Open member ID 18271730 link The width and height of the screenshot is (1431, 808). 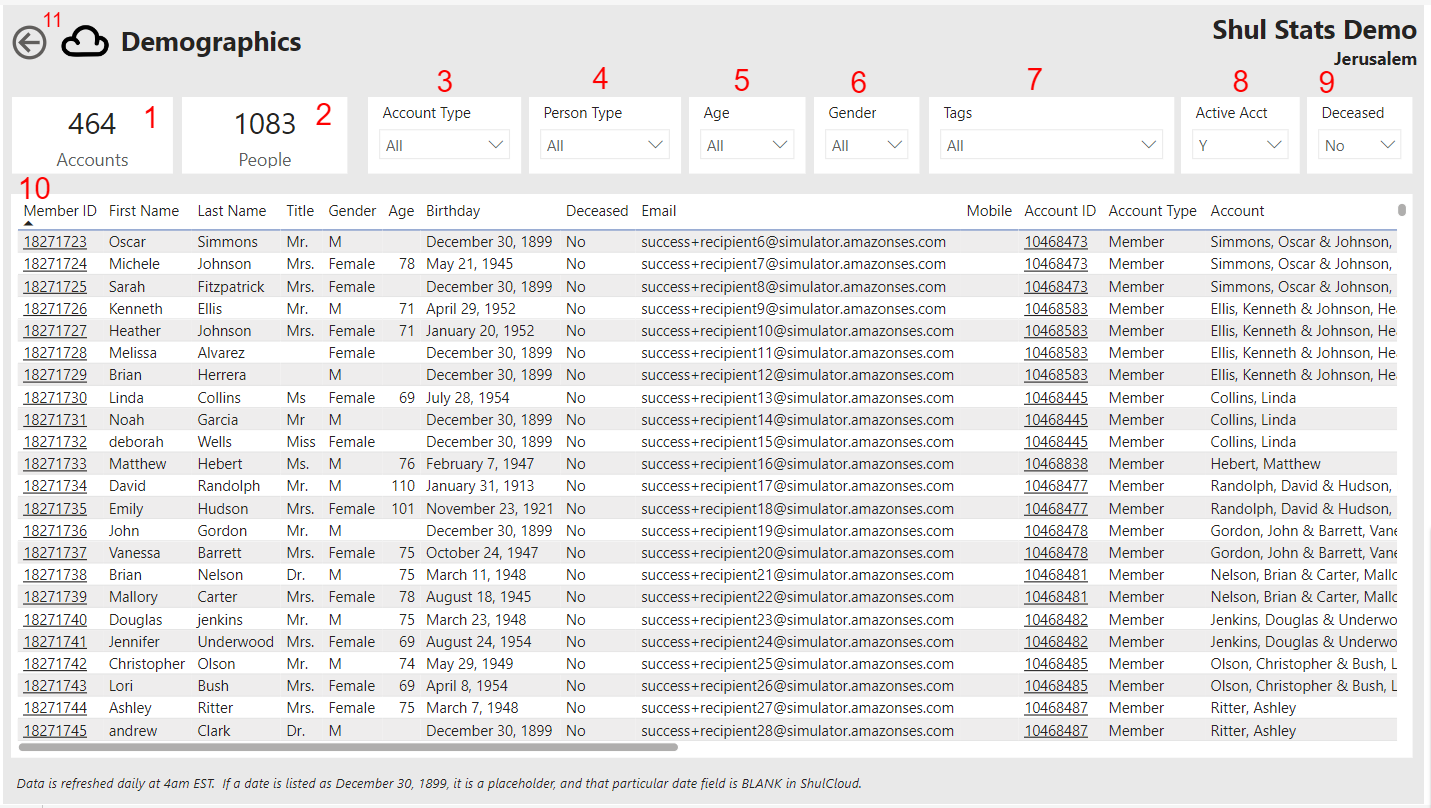click(x=55, y=398)
